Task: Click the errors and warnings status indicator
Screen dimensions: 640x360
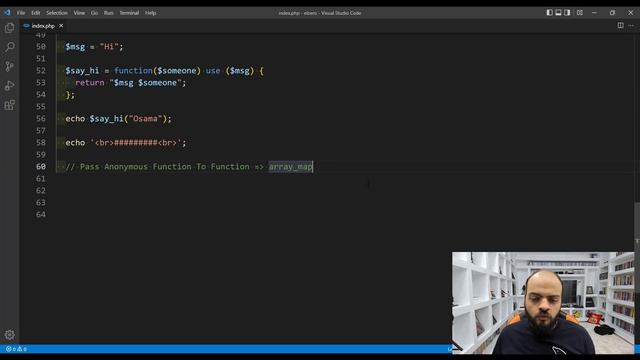Action: 16,349
